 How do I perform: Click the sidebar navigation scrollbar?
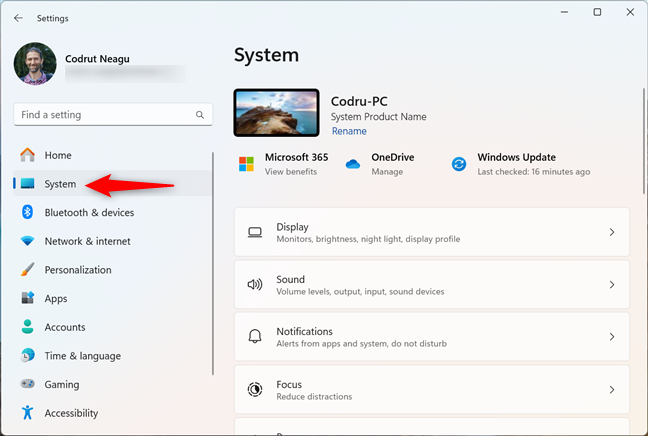point(213,264)
